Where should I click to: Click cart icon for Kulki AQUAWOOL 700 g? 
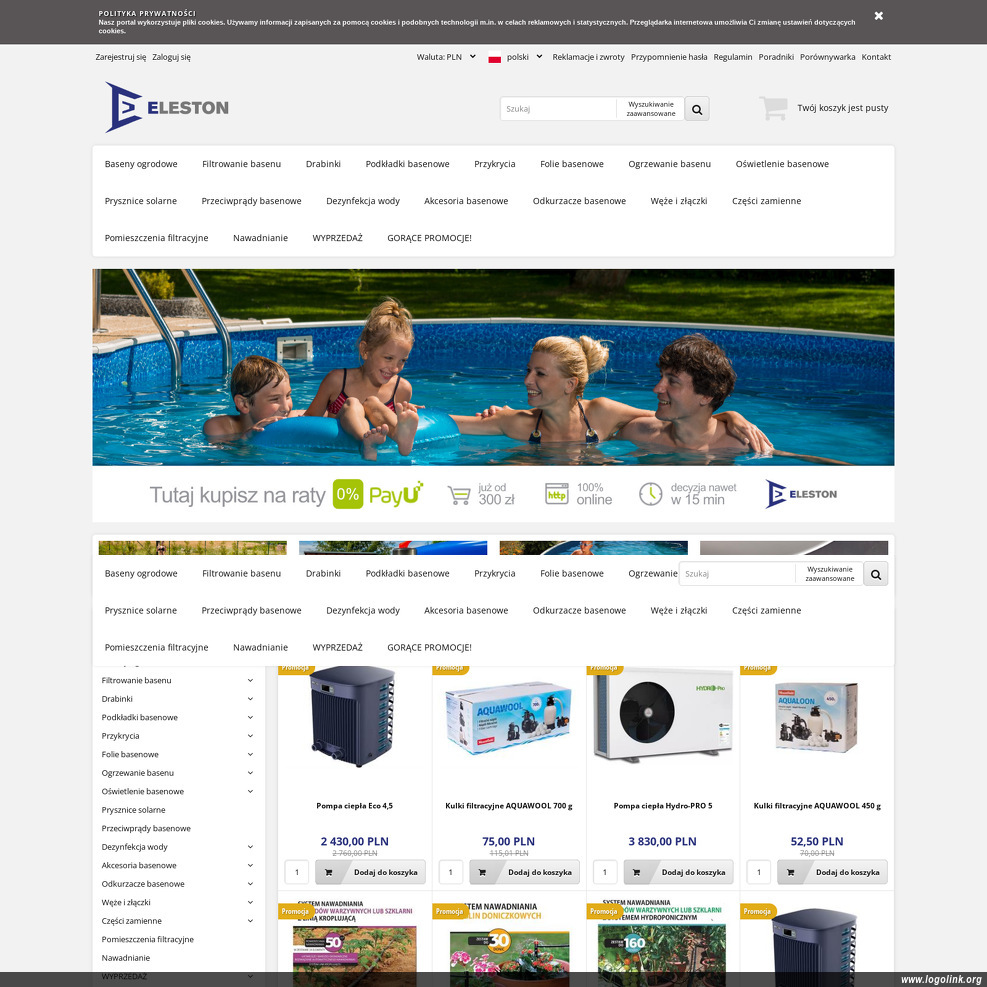click(482, 872)
